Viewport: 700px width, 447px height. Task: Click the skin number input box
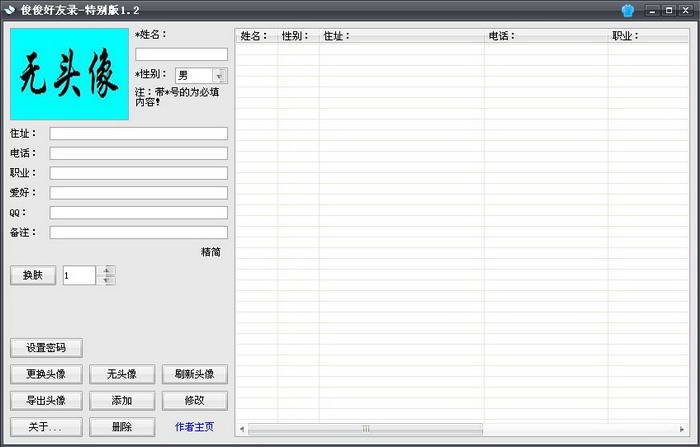[x=79, y=275]
